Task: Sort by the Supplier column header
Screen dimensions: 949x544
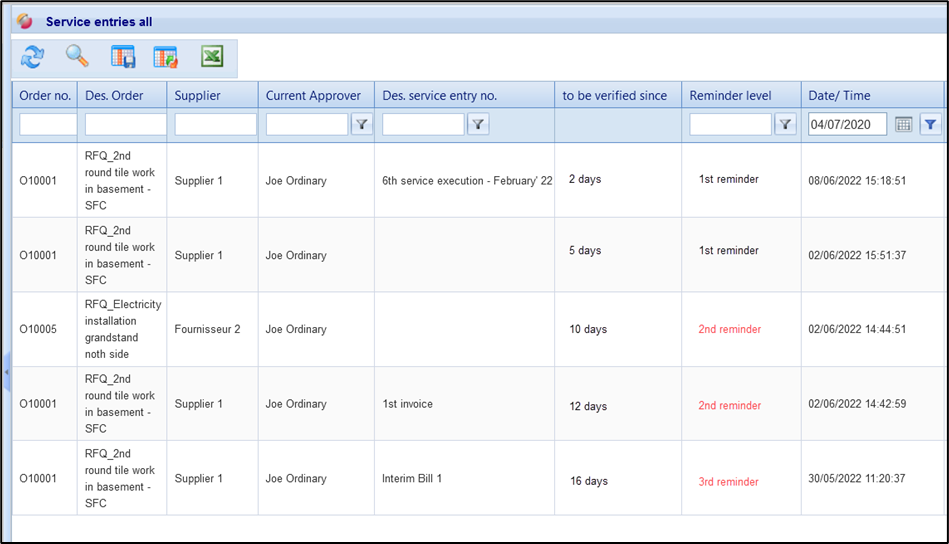Action: [x=198, y=96]
